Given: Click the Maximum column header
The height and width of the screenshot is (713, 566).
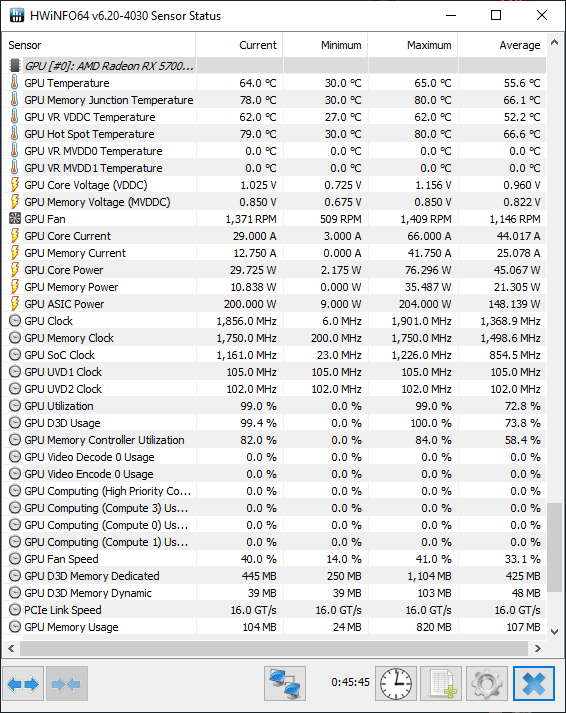Looking at the screenshot, I should tap(413, 45).
